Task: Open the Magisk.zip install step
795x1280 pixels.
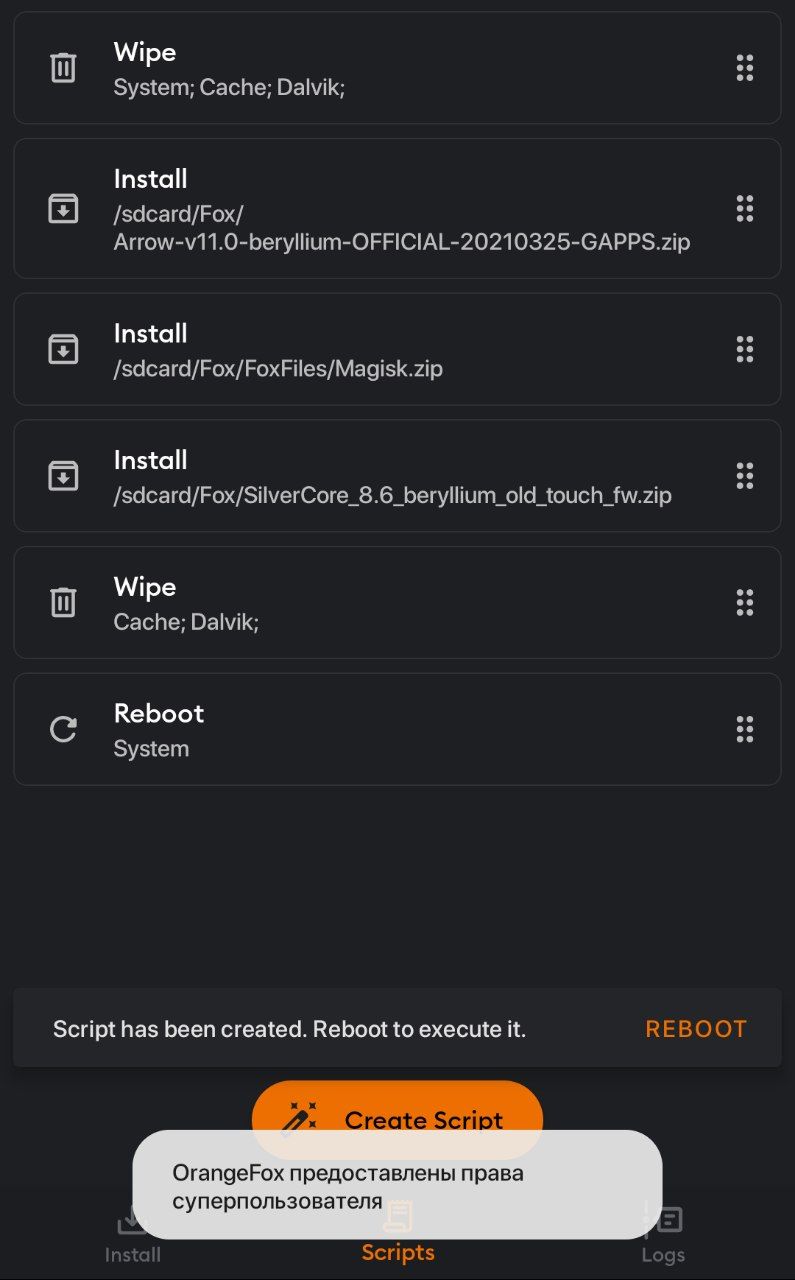Action: pos(397,349)
